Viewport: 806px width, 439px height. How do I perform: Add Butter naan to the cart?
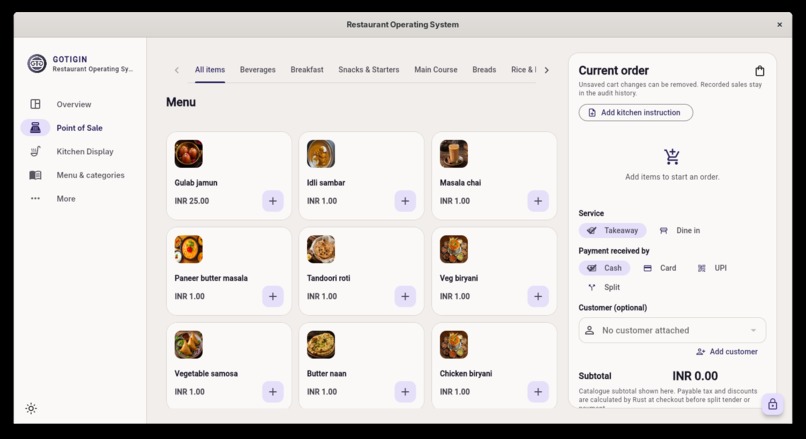405,392
